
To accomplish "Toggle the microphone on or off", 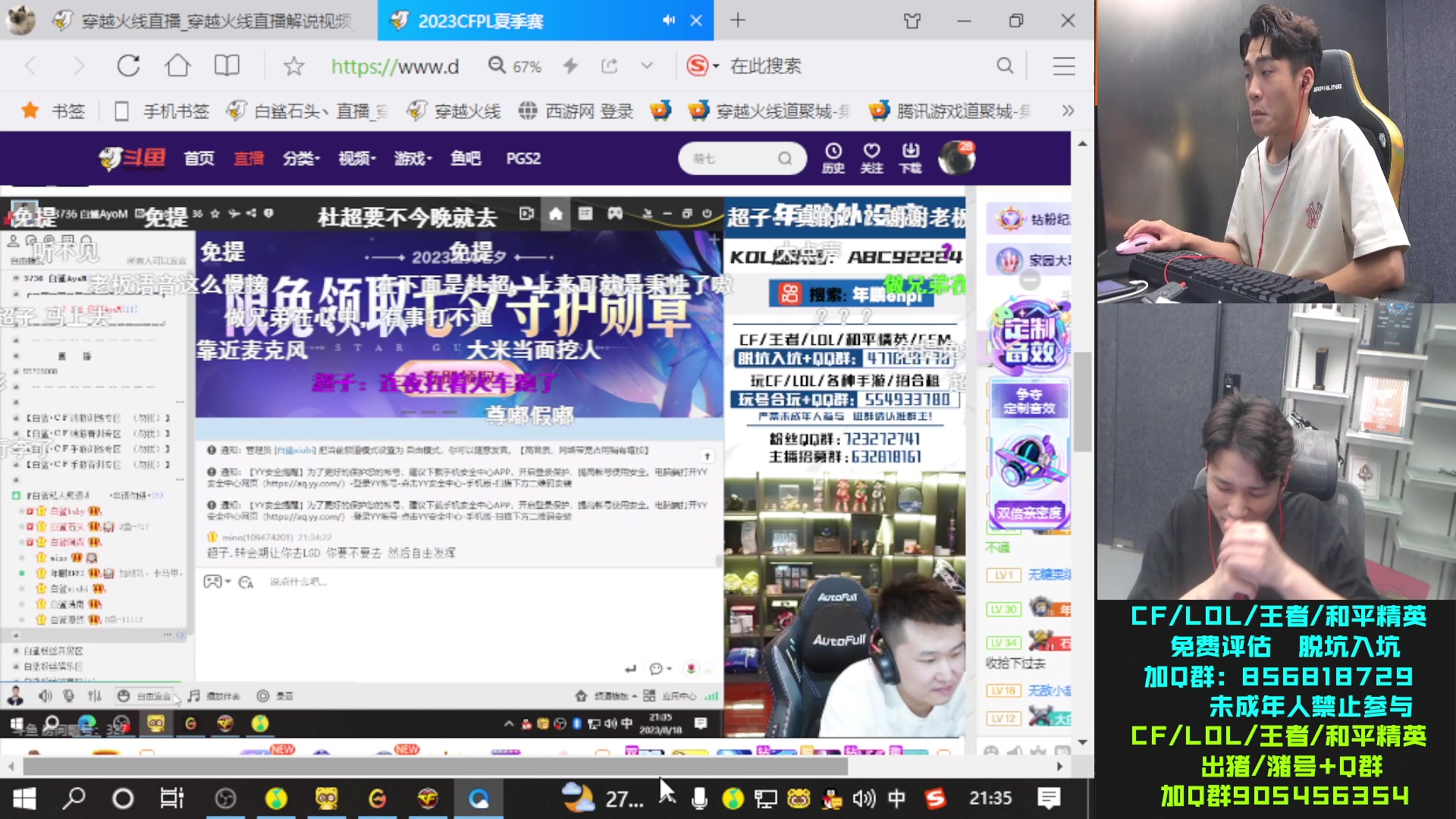I will [x=67, y=694].
